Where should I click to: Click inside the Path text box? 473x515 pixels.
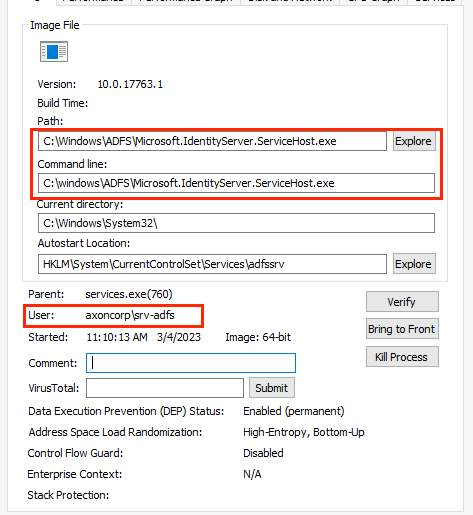pyautogui.click(x=212, y=141)
